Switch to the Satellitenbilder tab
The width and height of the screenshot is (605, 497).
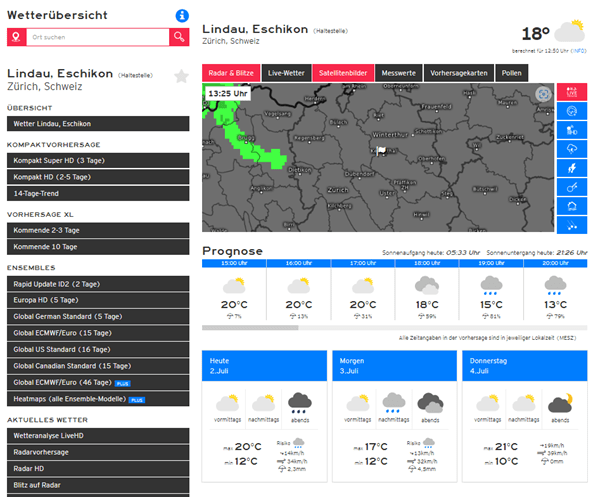point(343,73)
